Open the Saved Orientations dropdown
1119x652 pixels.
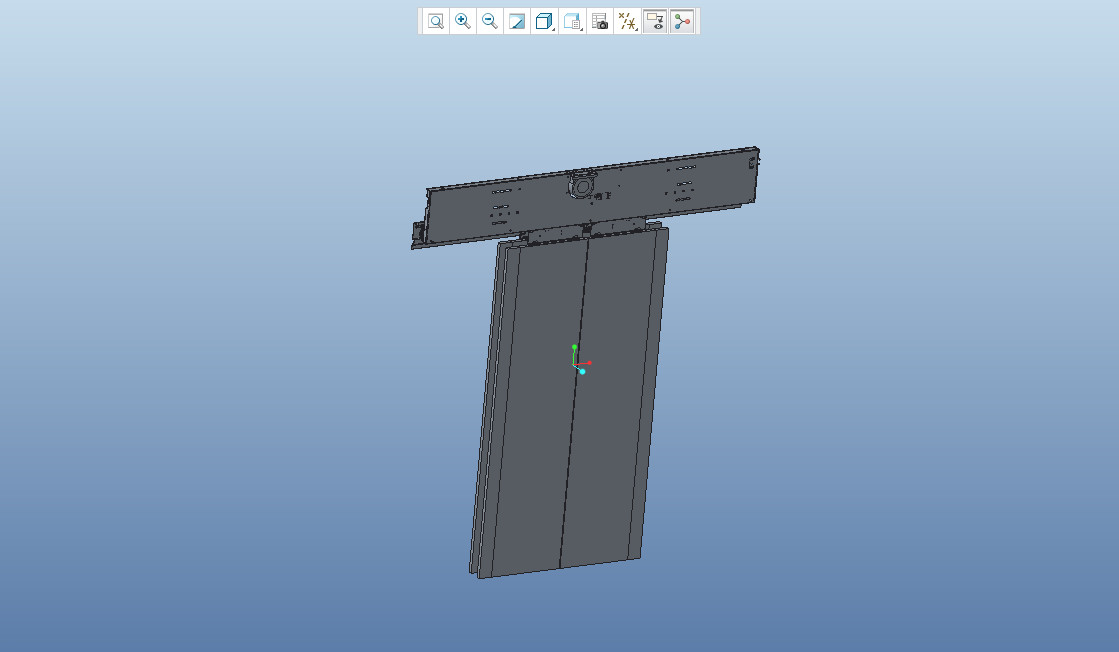coord(572,21)
